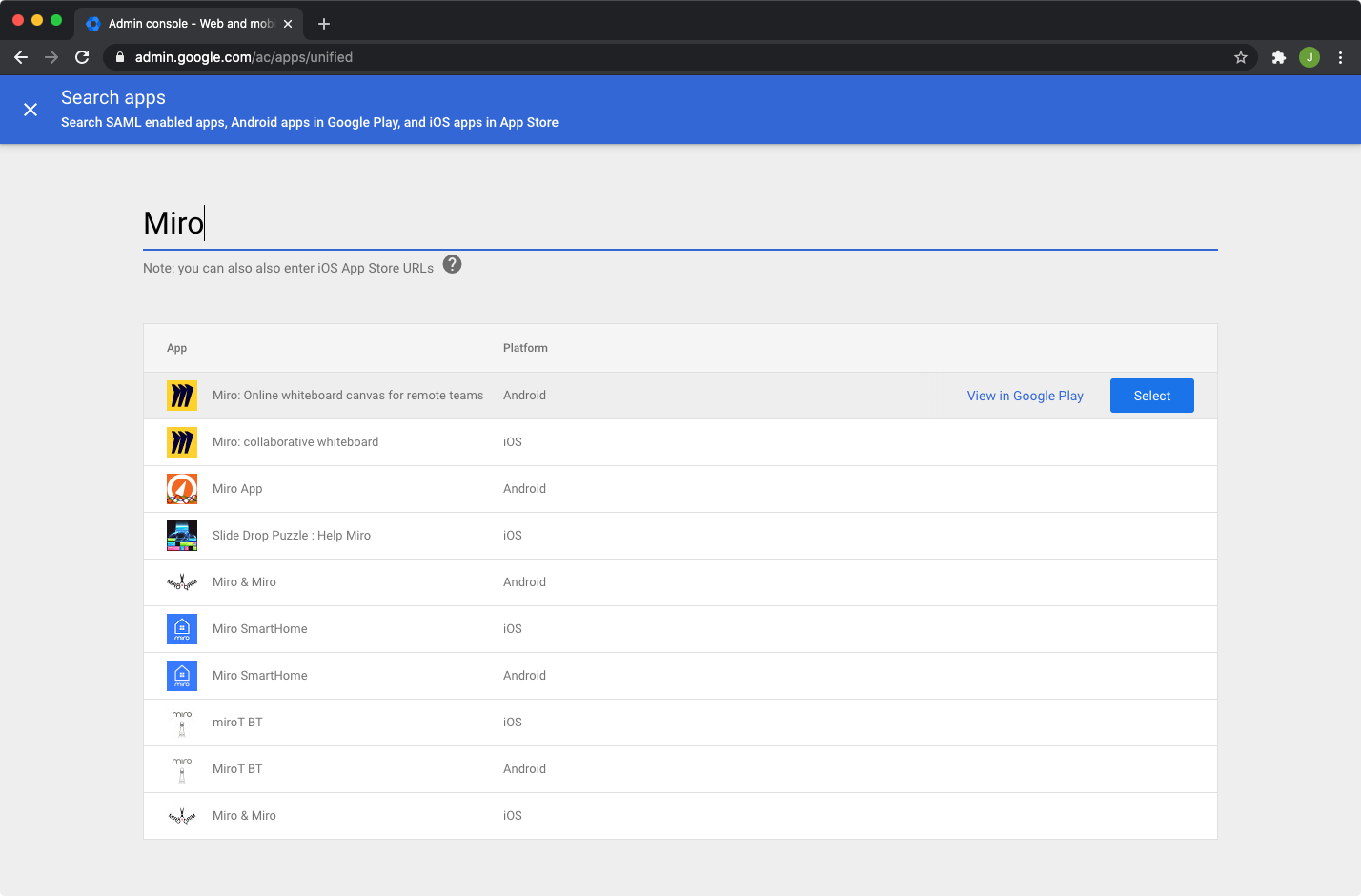
Task: Click the Miro & Miro Android icon
Action: coord(182,582)
